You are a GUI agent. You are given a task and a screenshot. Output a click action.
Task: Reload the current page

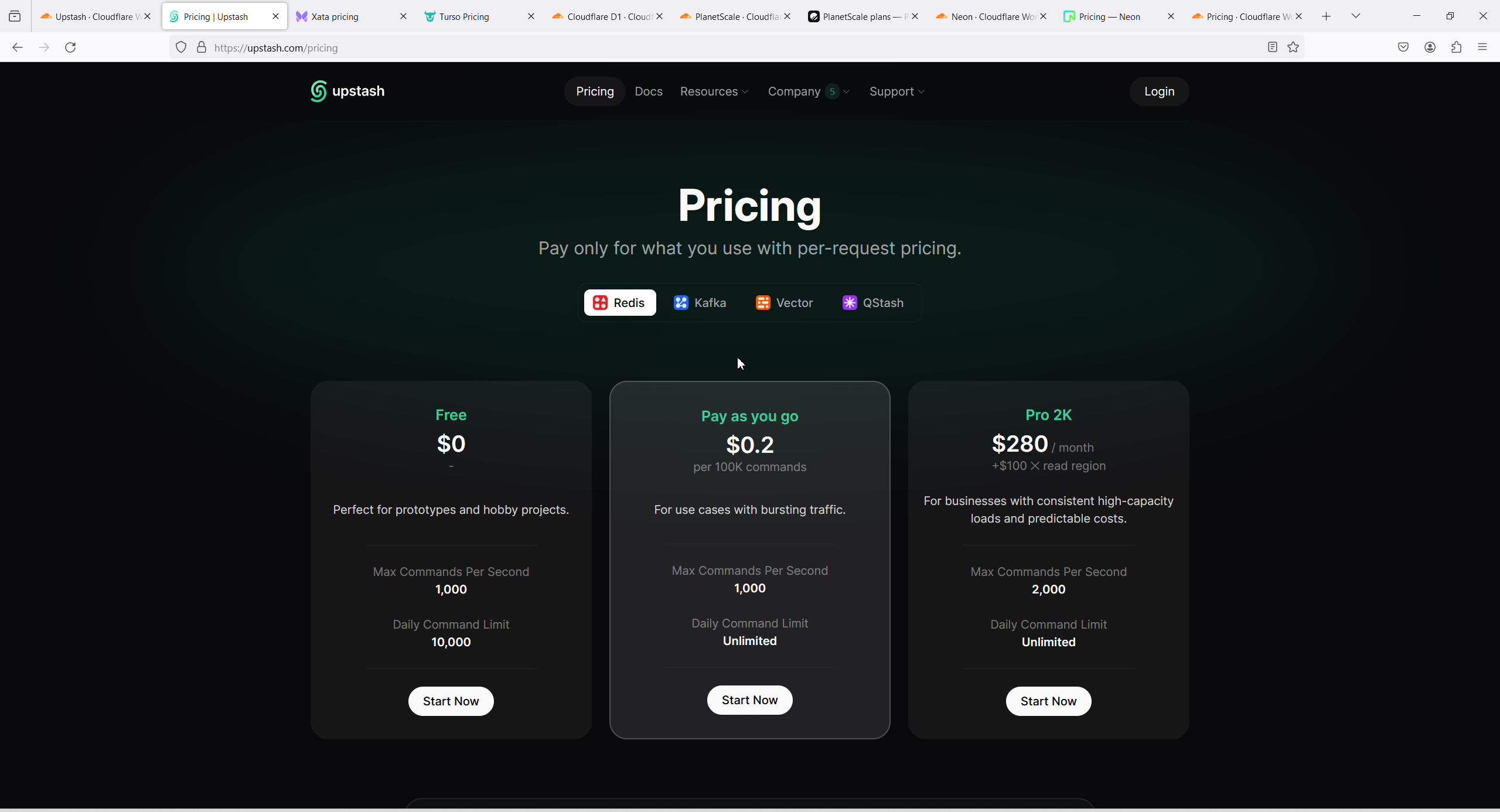[70, 47]
